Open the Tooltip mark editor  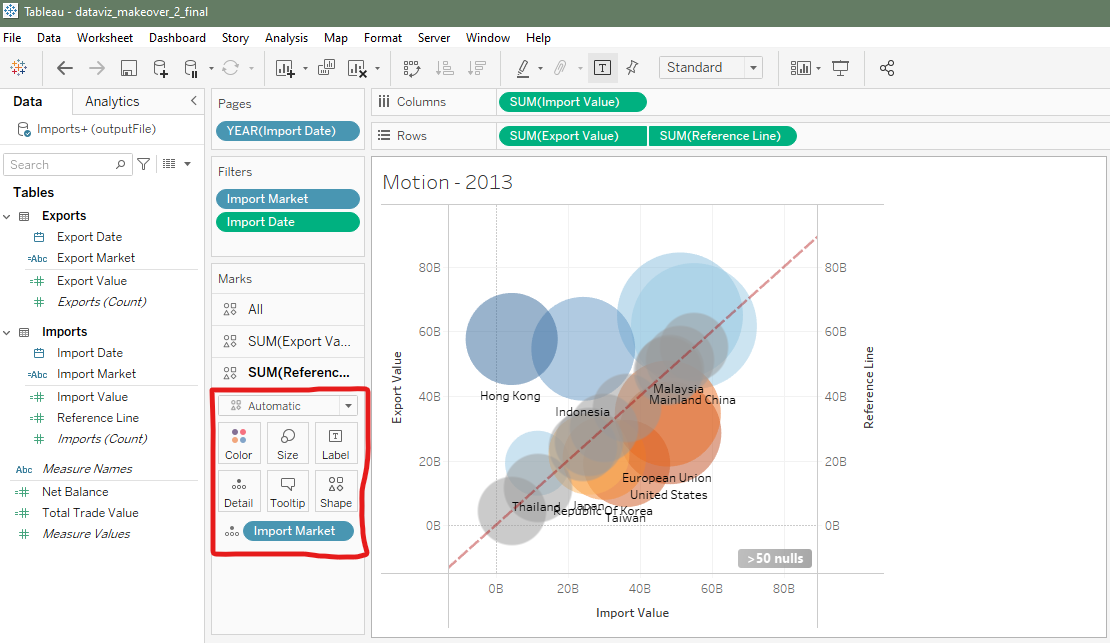click(287, 491)
